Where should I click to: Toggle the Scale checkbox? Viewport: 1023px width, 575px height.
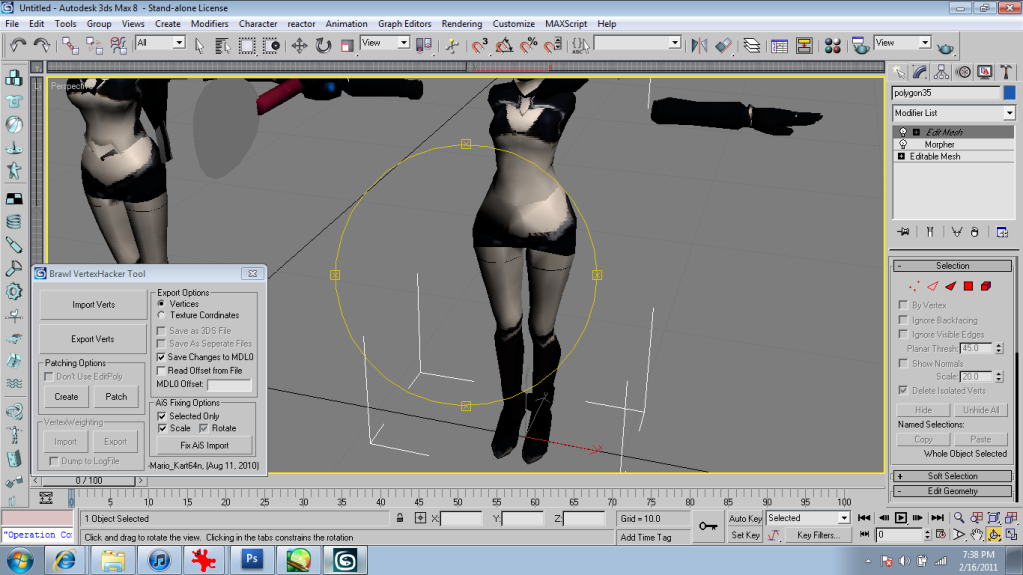(x=162, y=428)
